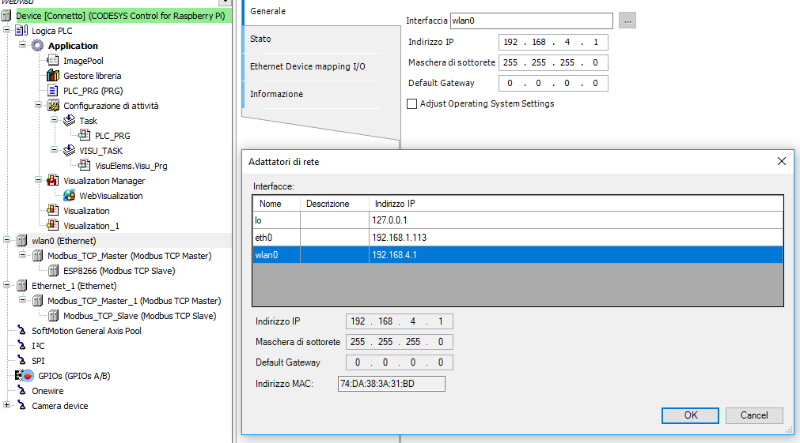Cancel the Adattatori di rete dialog
Viewport: 800px width, 443px height.
tap(754, 415)
